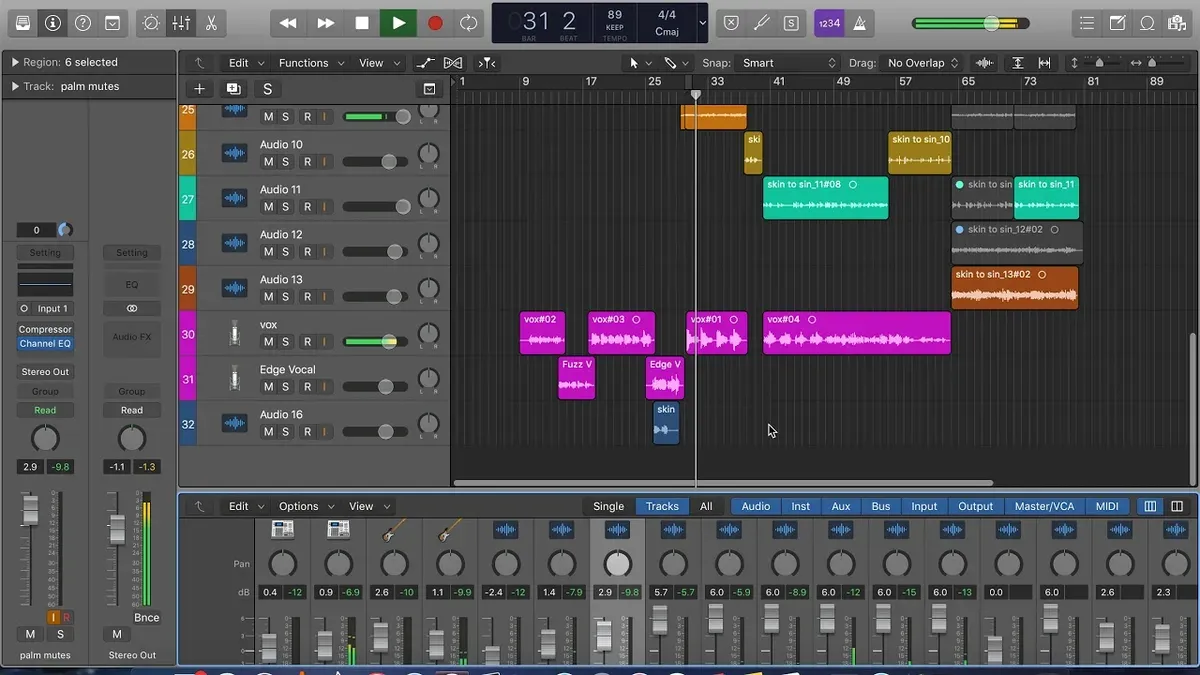Select the vox#04 region
This screenshot has height=675, width=1200.
[857, 333]
